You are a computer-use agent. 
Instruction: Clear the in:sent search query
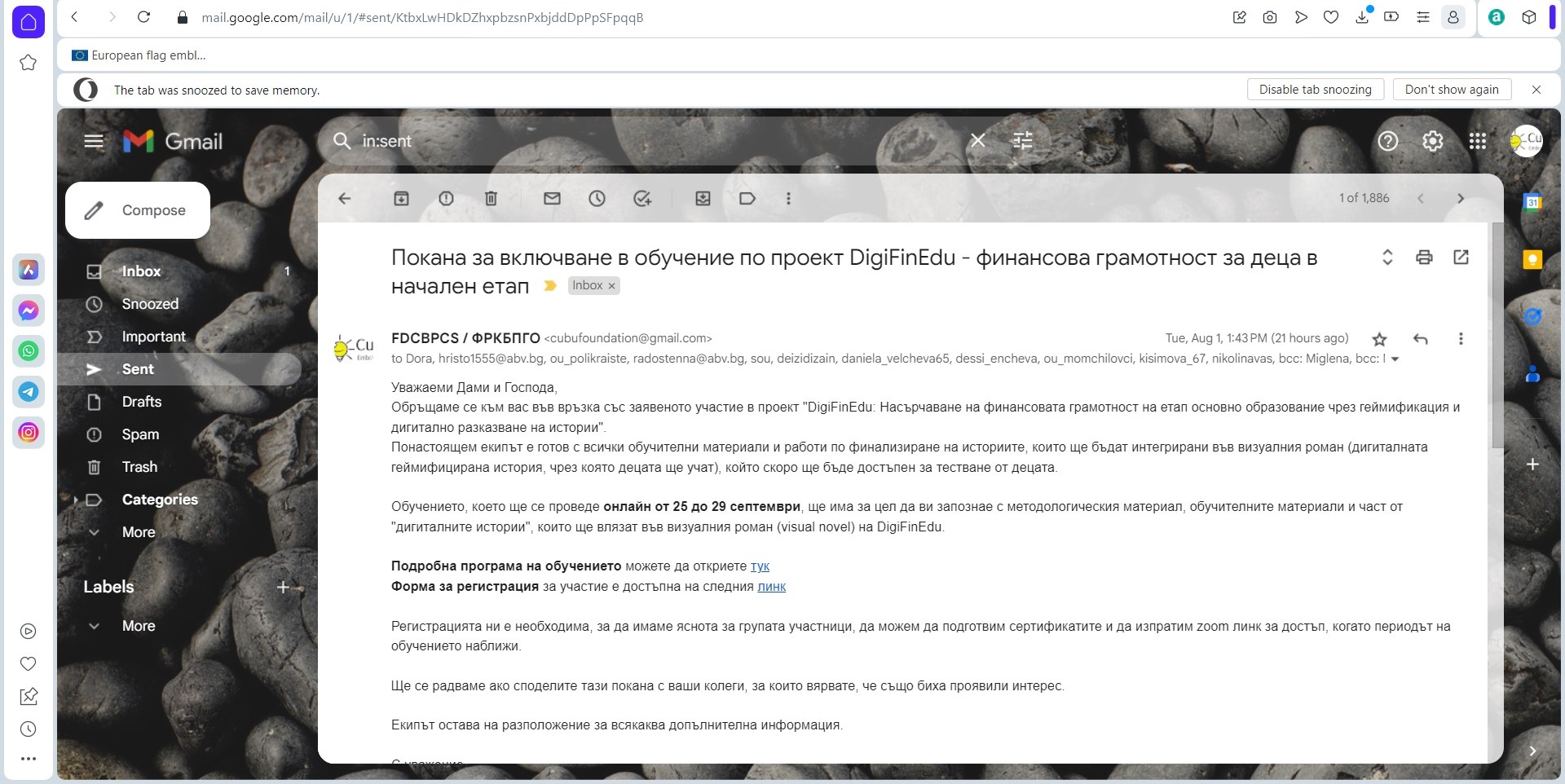coord(977,141)
